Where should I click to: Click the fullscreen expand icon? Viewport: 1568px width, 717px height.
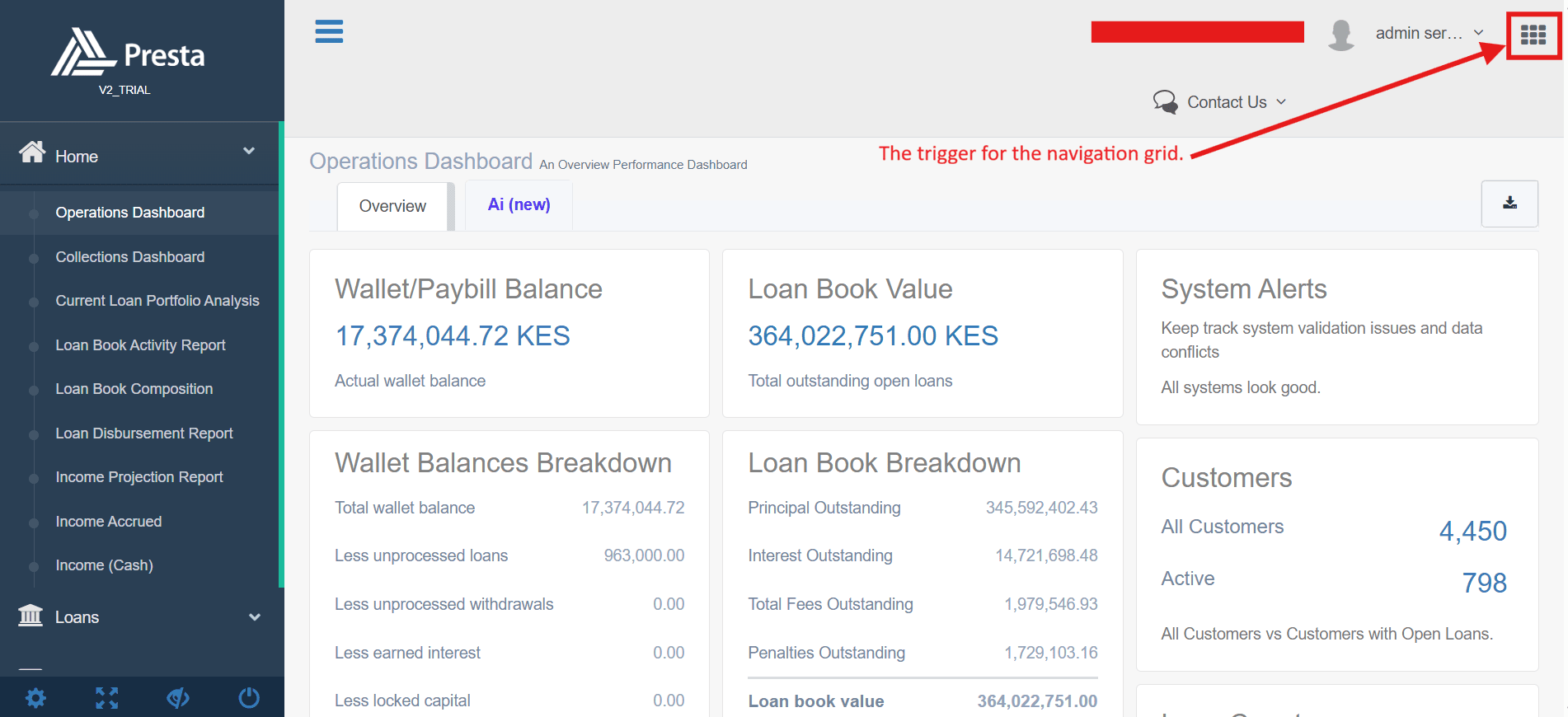coord(107,698)
